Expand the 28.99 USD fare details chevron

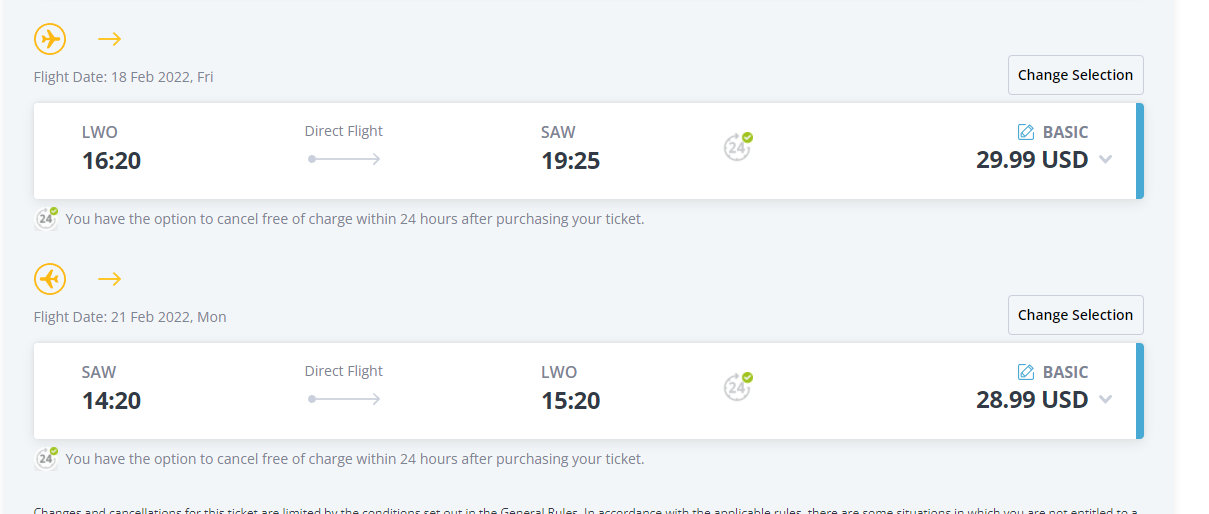coord(1105,400)
